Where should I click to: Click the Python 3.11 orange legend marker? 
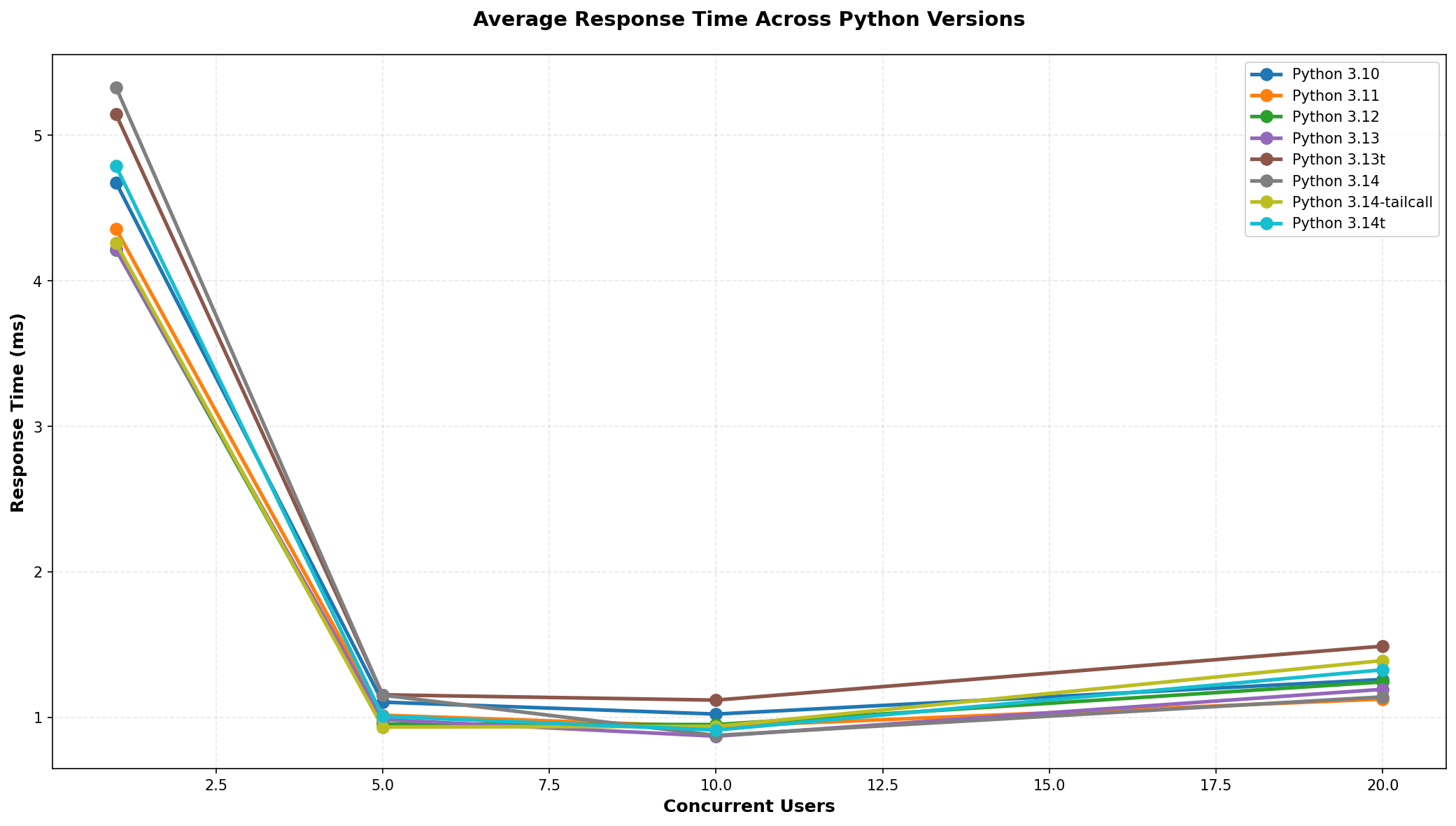pyautogui.click(x=1267, y=95)
